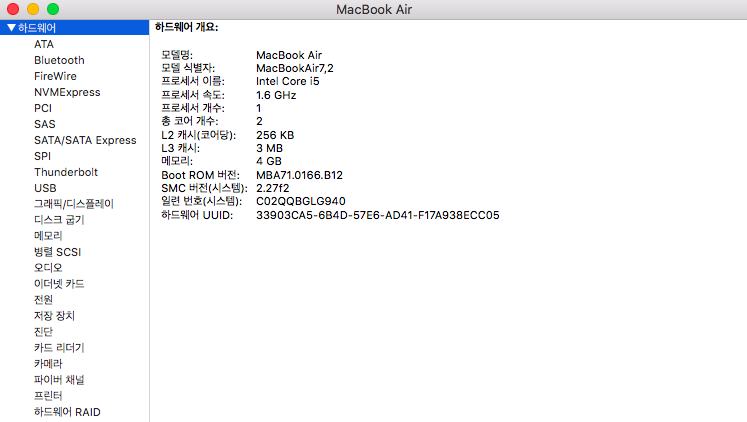
Task: Click the serial number value C02QQBGLG940
Action: (x=300, y=201)
